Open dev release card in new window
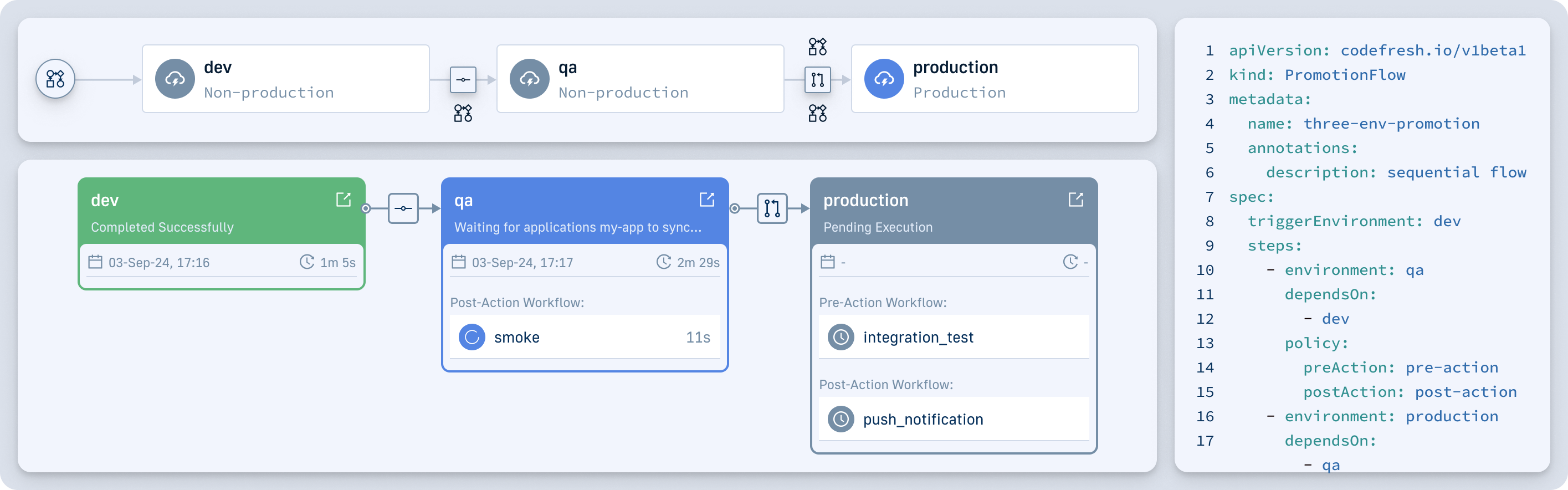Screen dimensions: 1568x490 click(344, 200)
